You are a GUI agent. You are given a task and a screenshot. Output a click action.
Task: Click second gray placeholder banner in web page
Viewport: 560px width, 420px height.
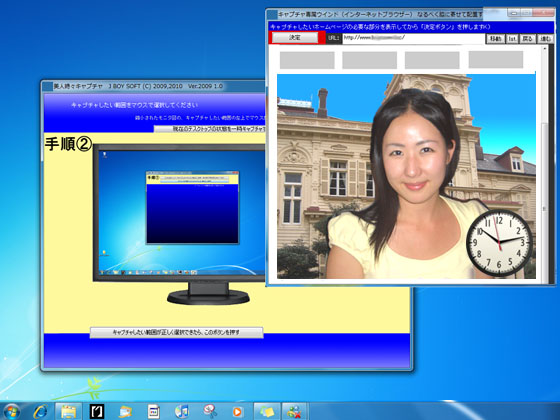coord(370,60)
